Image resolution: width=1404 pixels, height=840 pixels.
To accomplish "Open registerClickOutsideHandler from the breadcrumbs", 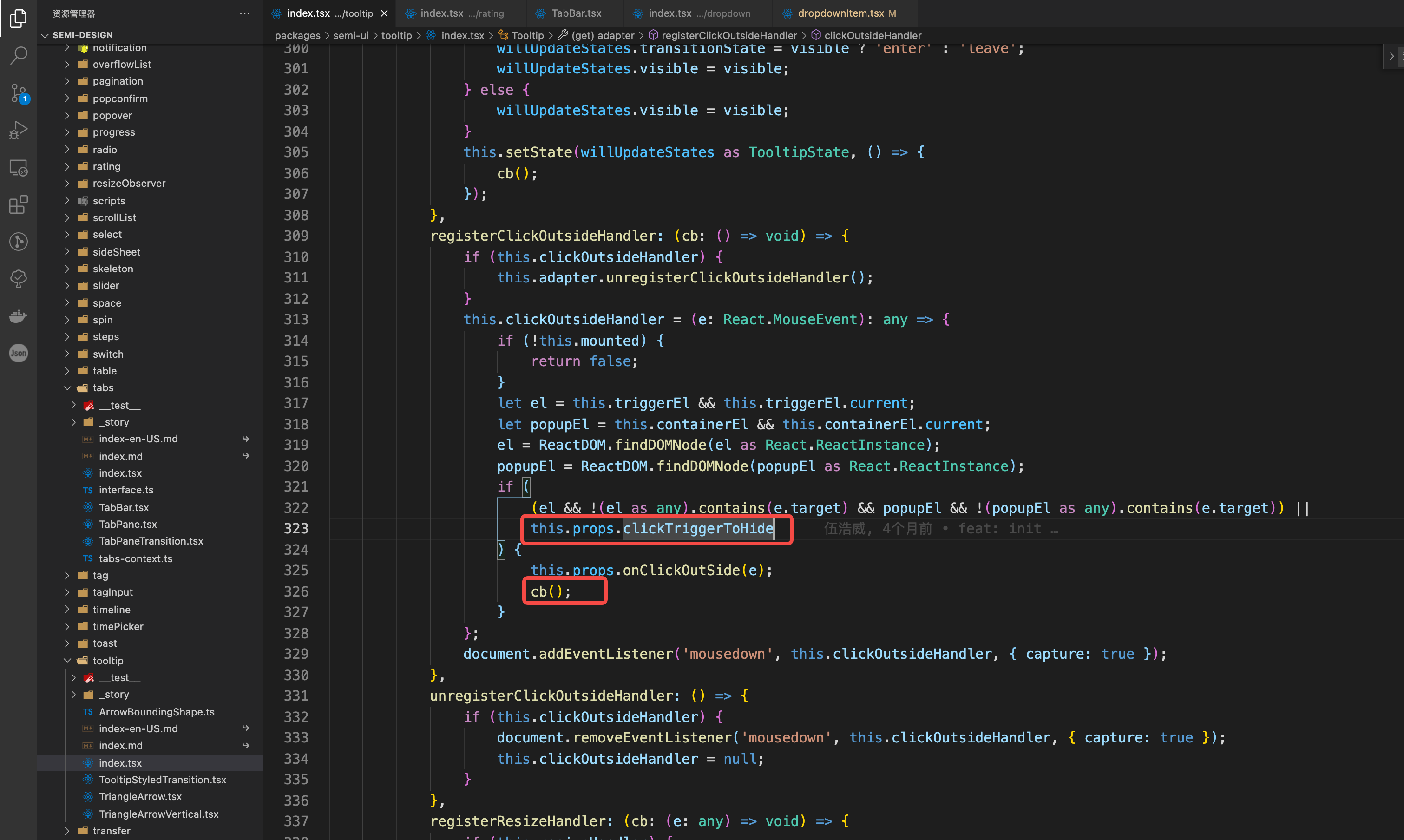I will pos(729,35).
